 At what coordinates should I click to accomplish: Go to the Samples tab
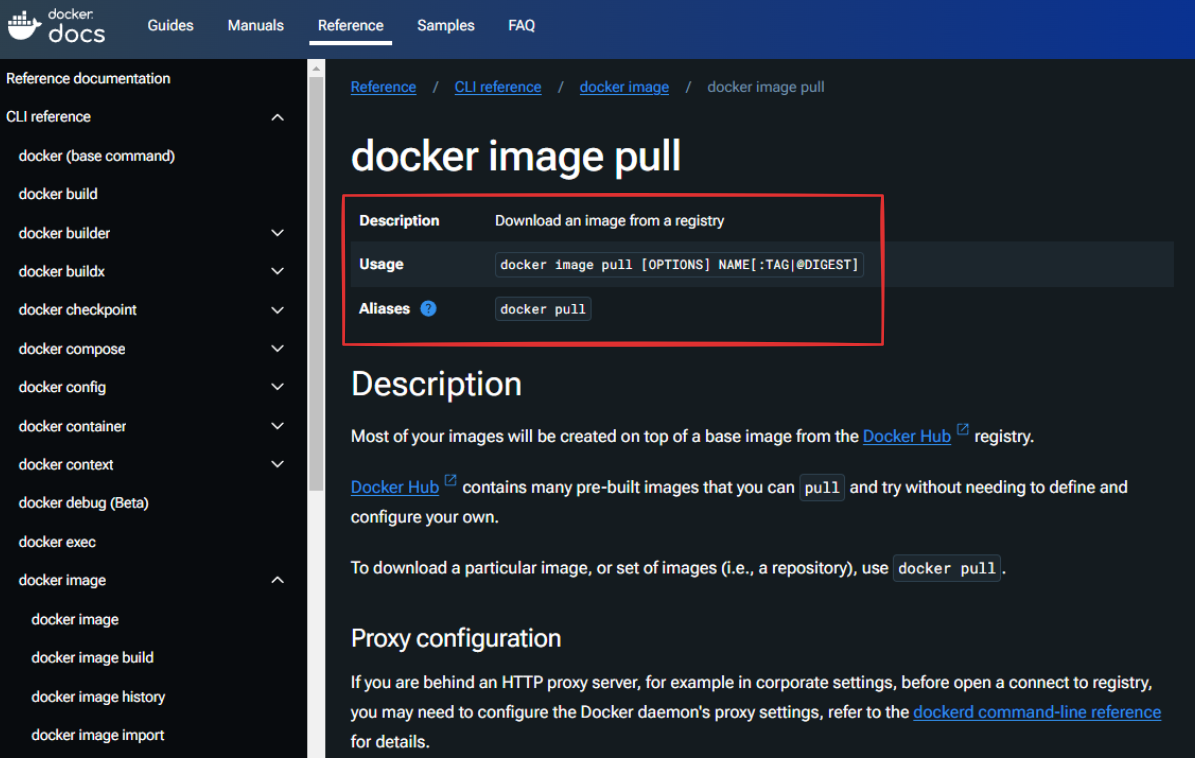click(x=446, y=25)
